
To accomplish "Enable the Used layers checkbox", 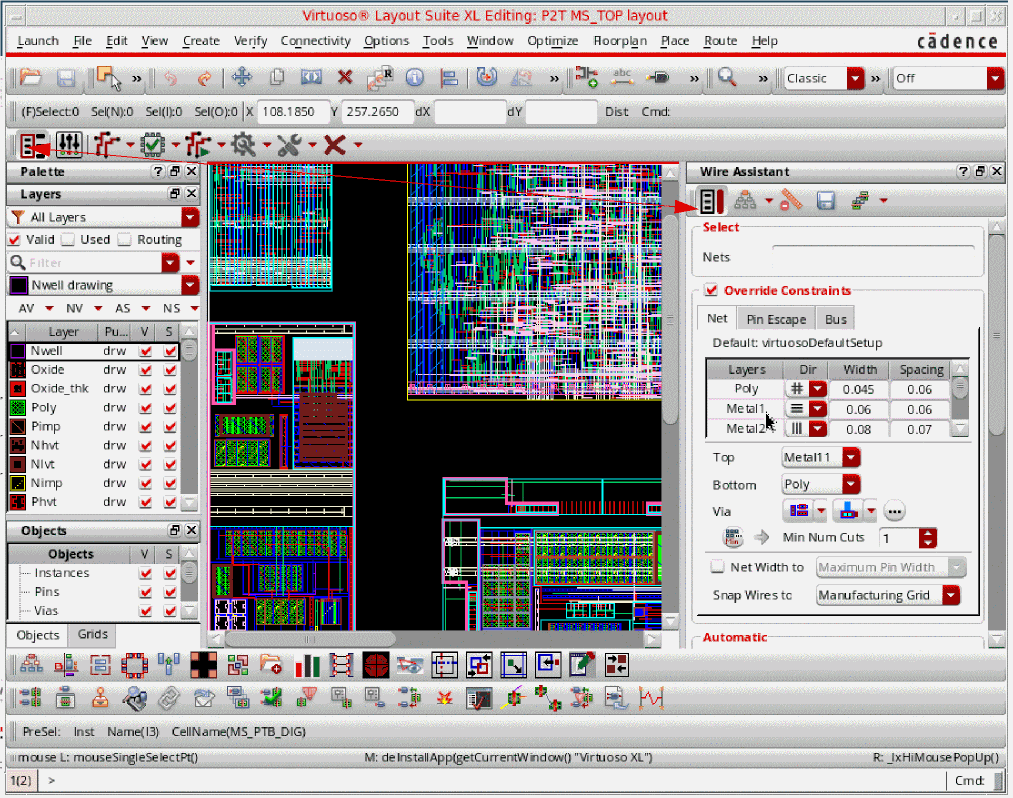I will point(68,240).
